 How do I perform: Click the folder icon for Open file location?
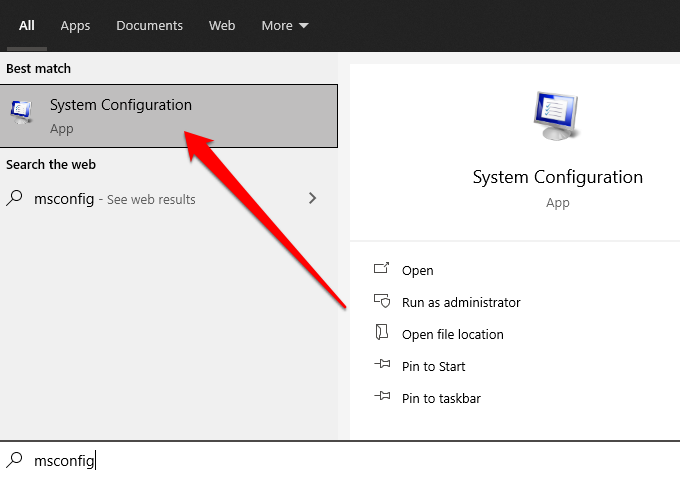coord(381,333)
